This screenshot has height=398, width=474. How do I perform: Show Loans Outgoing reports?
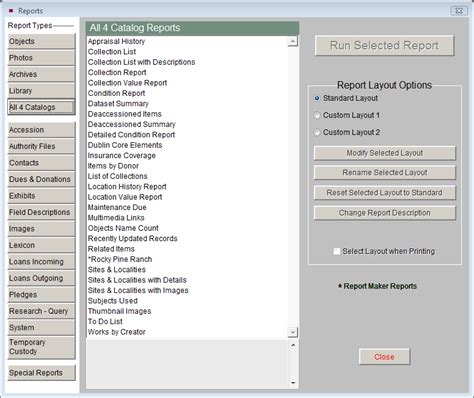[41, 278]
